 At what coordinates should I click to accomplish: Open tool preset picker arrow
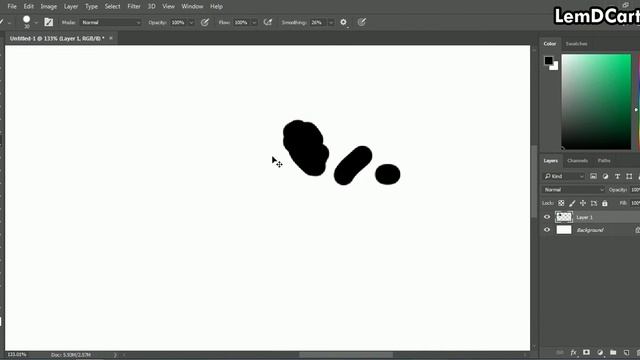pyautogui.click(x=9, y=23)
